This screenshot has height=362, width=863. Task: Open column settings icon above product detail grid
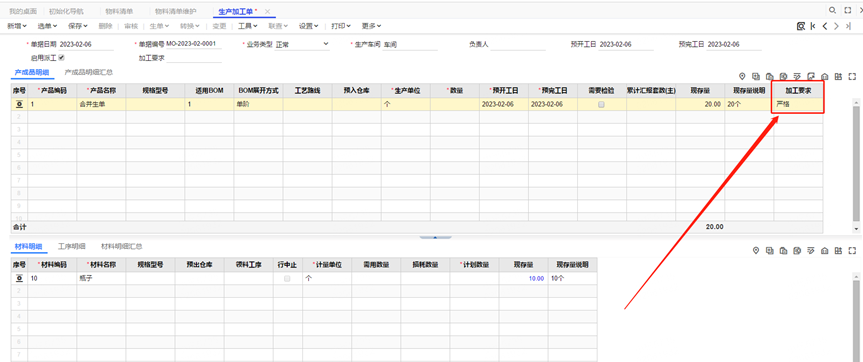(838, 76)
